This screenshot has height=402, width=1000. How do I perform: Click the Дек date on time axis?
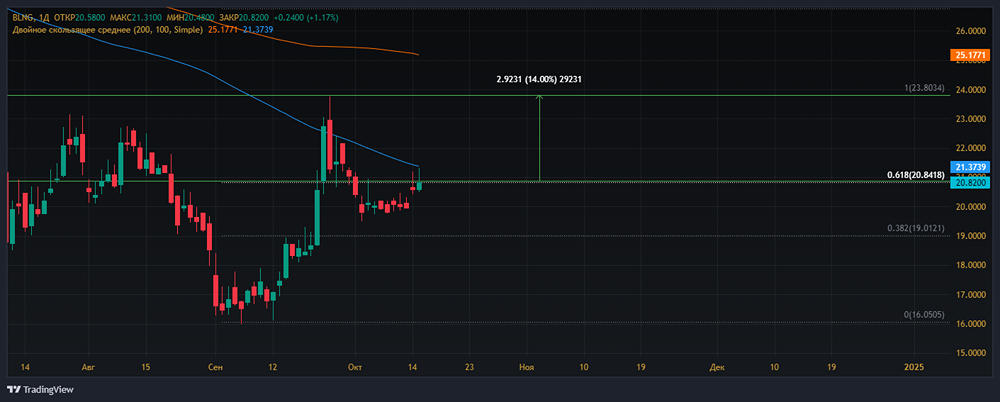(x=717, y=368)
